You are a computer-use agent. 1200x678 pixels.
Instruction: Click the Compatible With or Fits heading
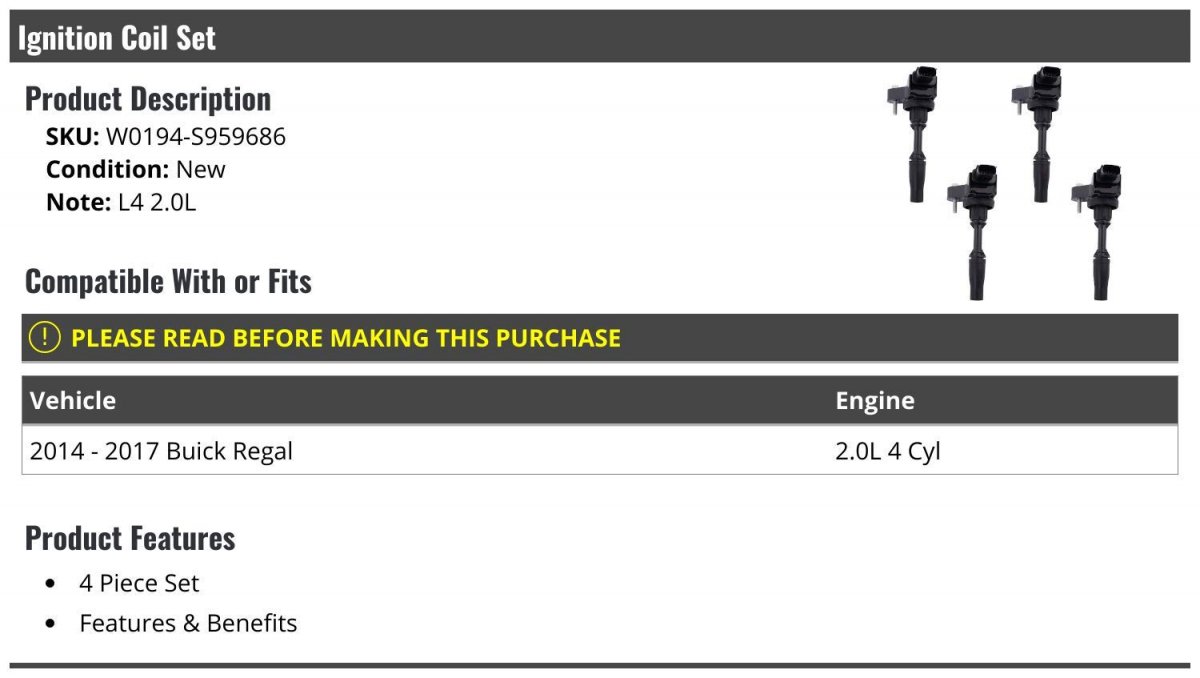click(168, 282)
